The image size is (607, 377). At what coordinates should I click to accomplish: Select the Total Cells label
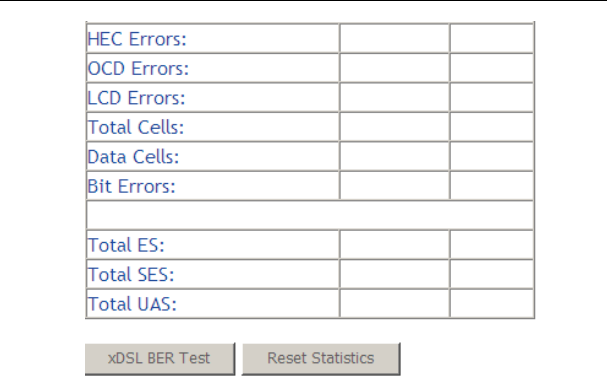136,127
